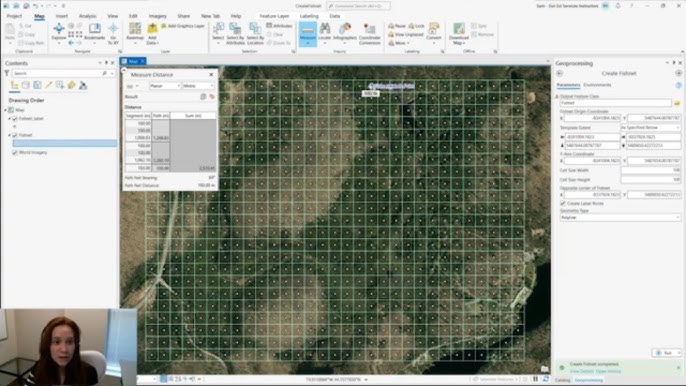686x386 pixels.
Task: Click the View Details link
Action: pos(580,371)
